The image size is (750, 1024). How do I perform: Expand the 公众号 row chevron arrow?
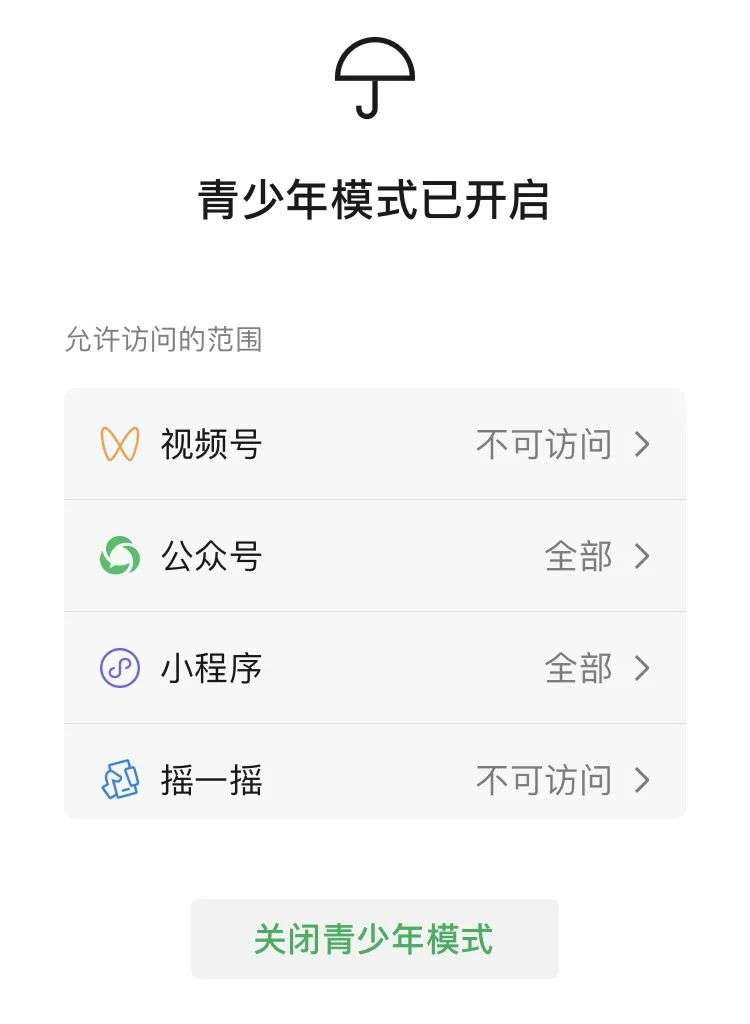642,556
